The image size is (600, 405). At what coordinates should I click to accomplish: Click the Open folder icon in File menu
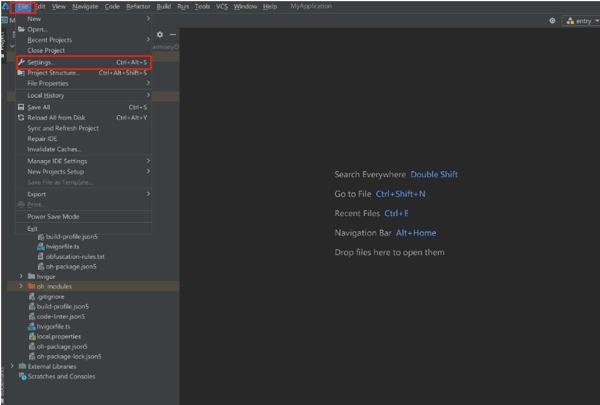[x=21, y=29]
